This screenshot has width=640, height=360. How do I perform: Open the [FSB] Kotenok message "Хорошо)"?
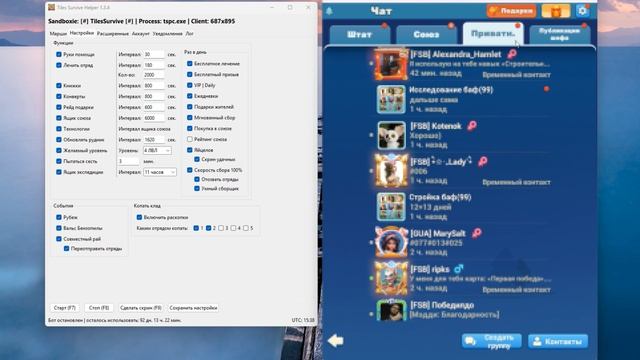(x=425, y=136)
